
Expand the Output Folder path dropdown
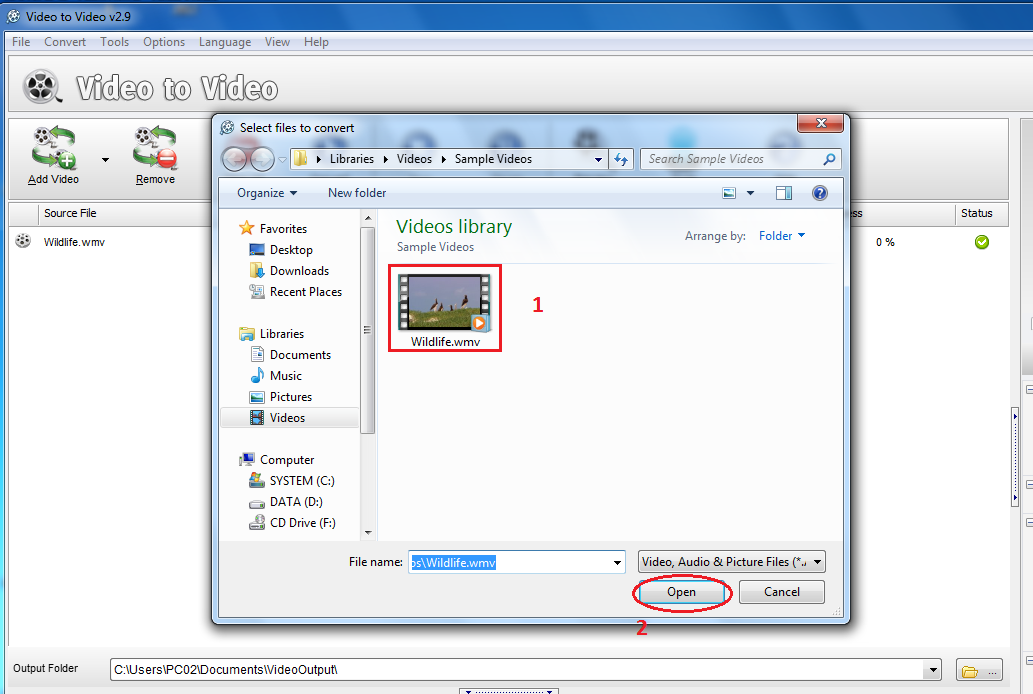934,670
